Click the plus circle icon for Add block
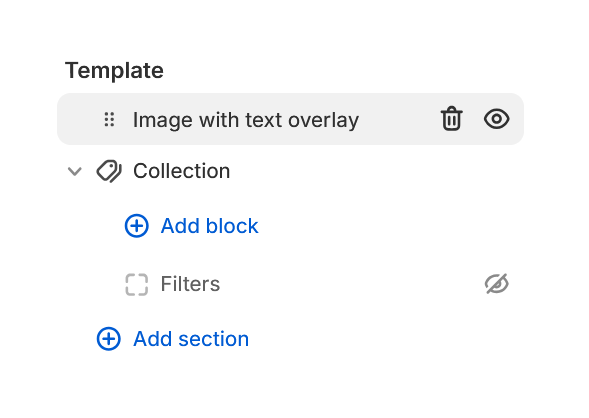This screenshot has height=418, width=589. 137,226
